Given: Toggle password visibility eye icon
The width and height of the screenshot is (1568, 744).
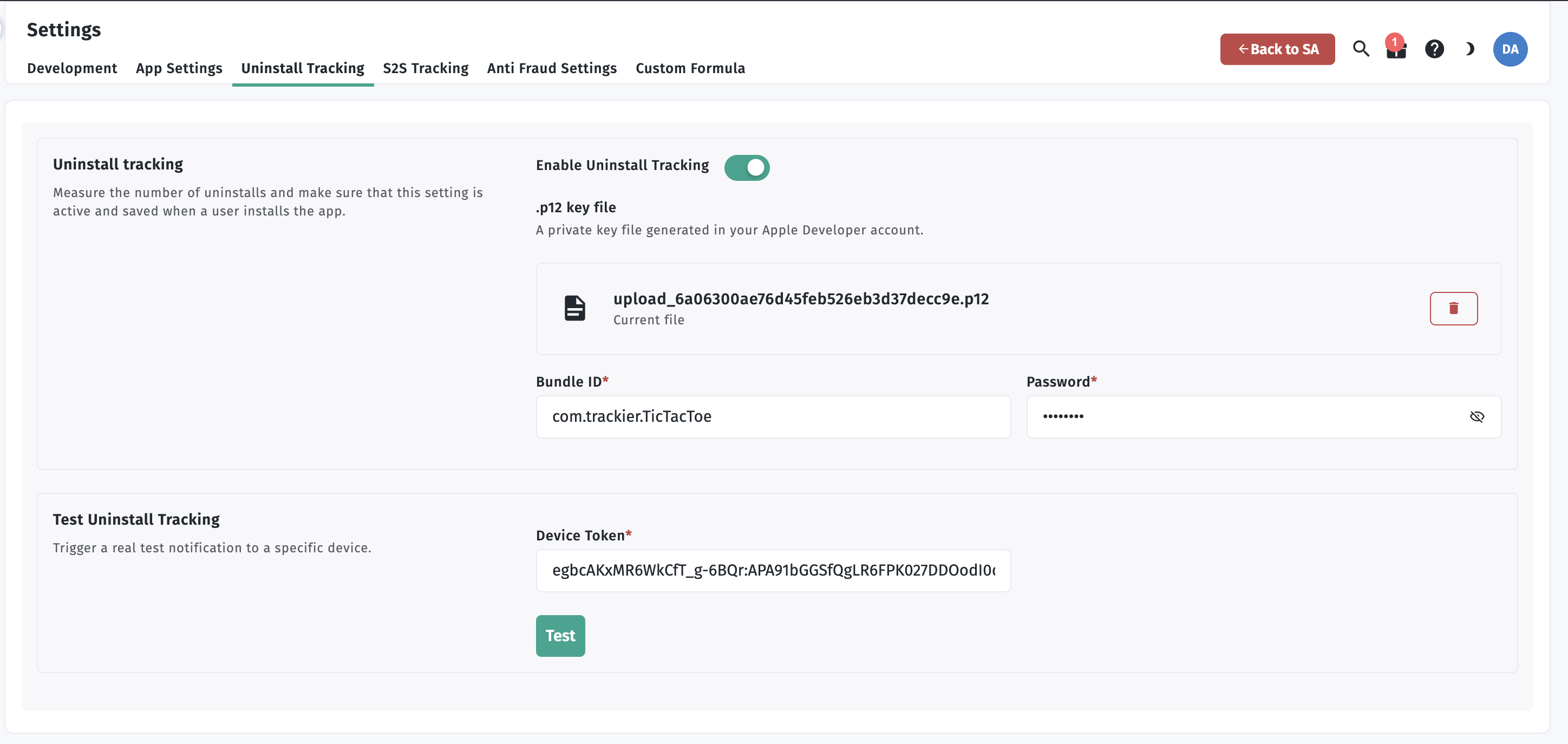Looking at the screenshot, I should (1476, 416).
